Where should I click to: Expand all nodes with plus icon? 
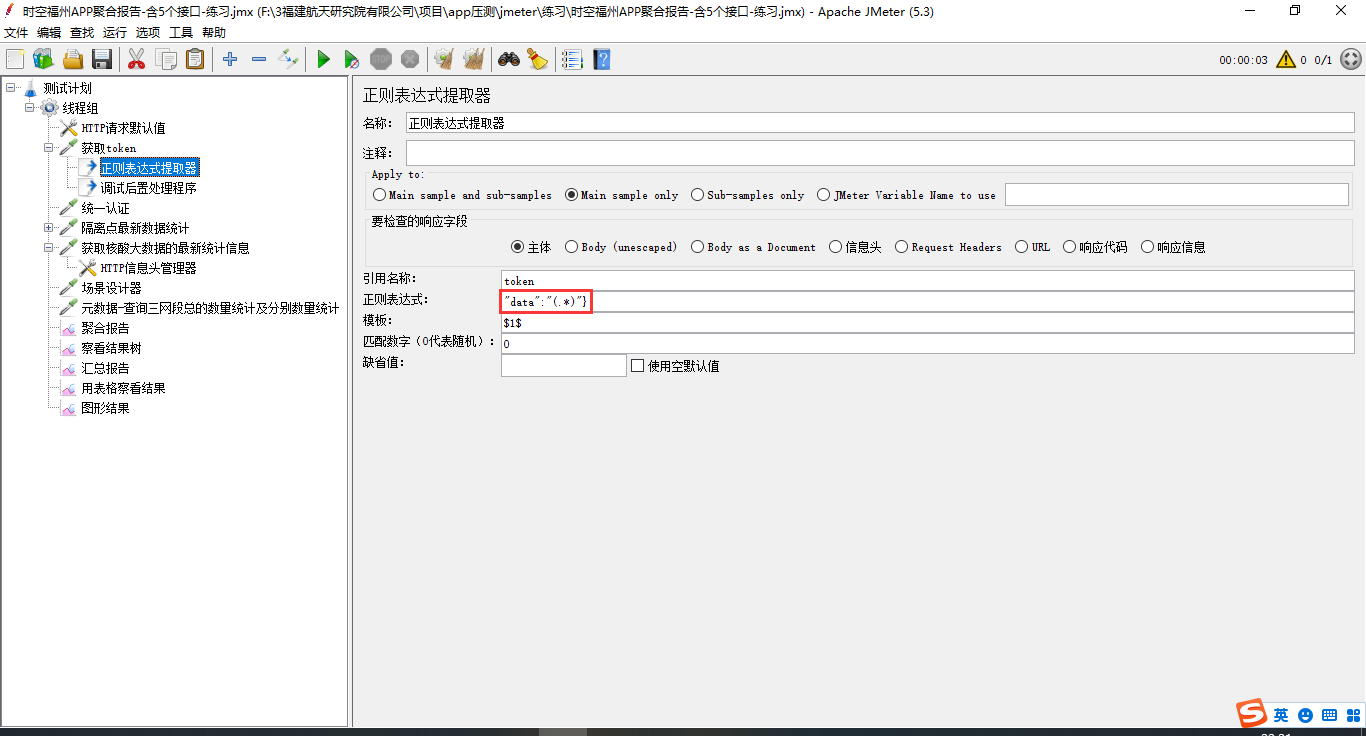click(230, 60)
